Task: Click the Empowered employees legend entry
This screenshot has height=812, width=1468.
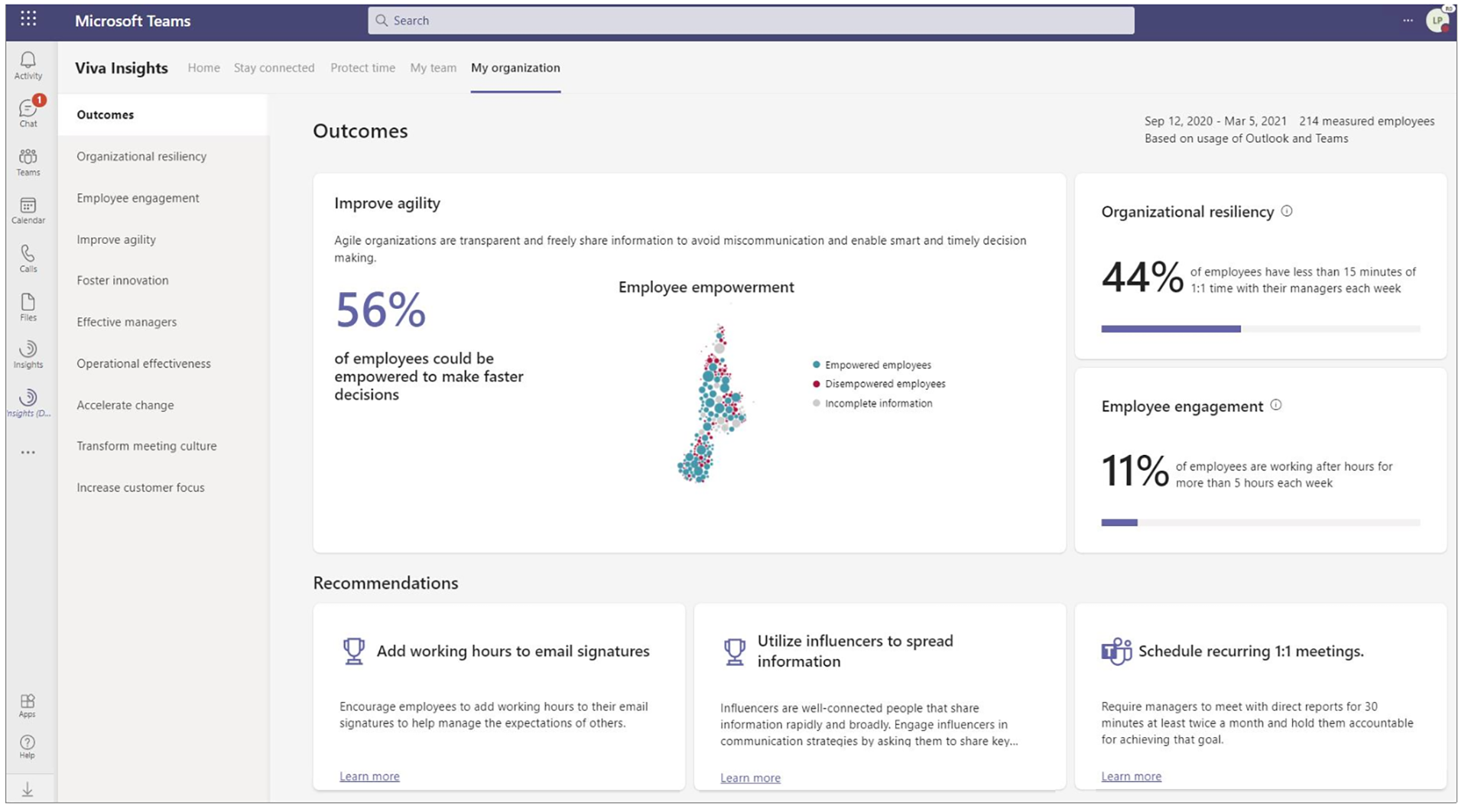Action: point(872,365)
